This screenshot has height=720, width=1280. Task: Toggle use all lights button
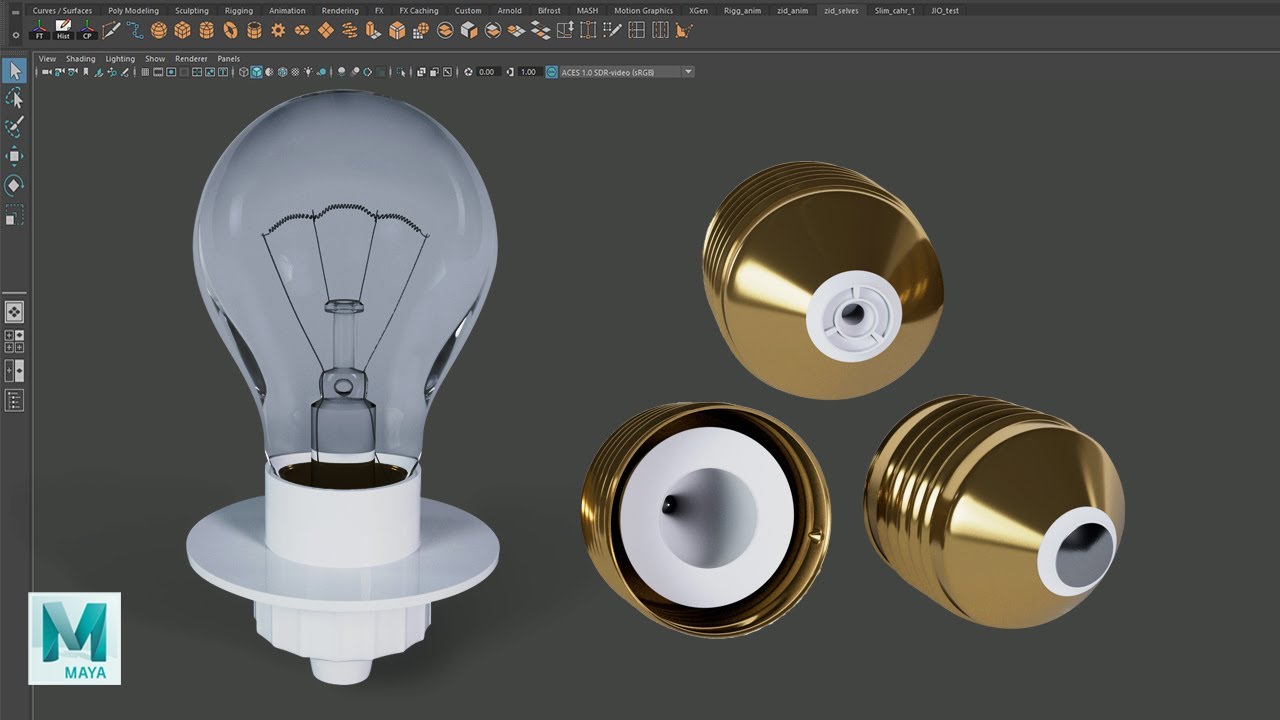pos(309,72)
